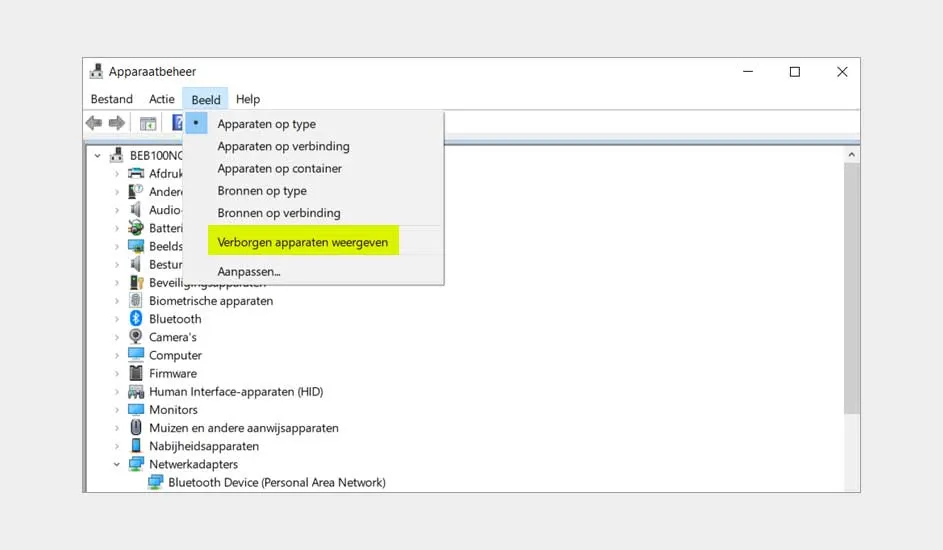943x550 pixels.
Task: Click the Camera's webcam icon
Action: pos(136,337)
